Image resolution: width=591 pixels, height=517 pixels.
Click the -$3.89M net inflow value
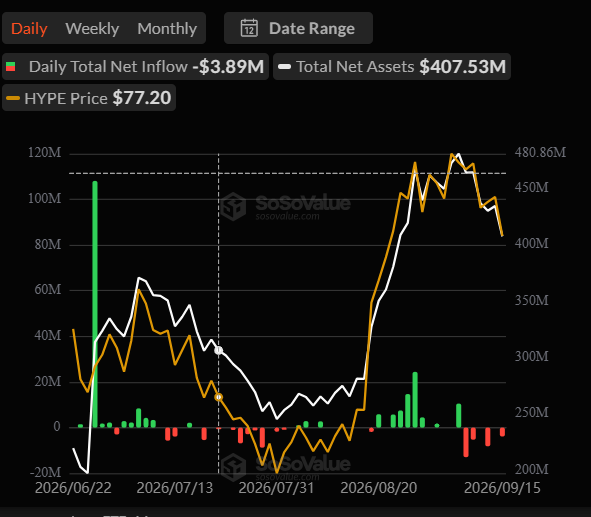(228, 67)
